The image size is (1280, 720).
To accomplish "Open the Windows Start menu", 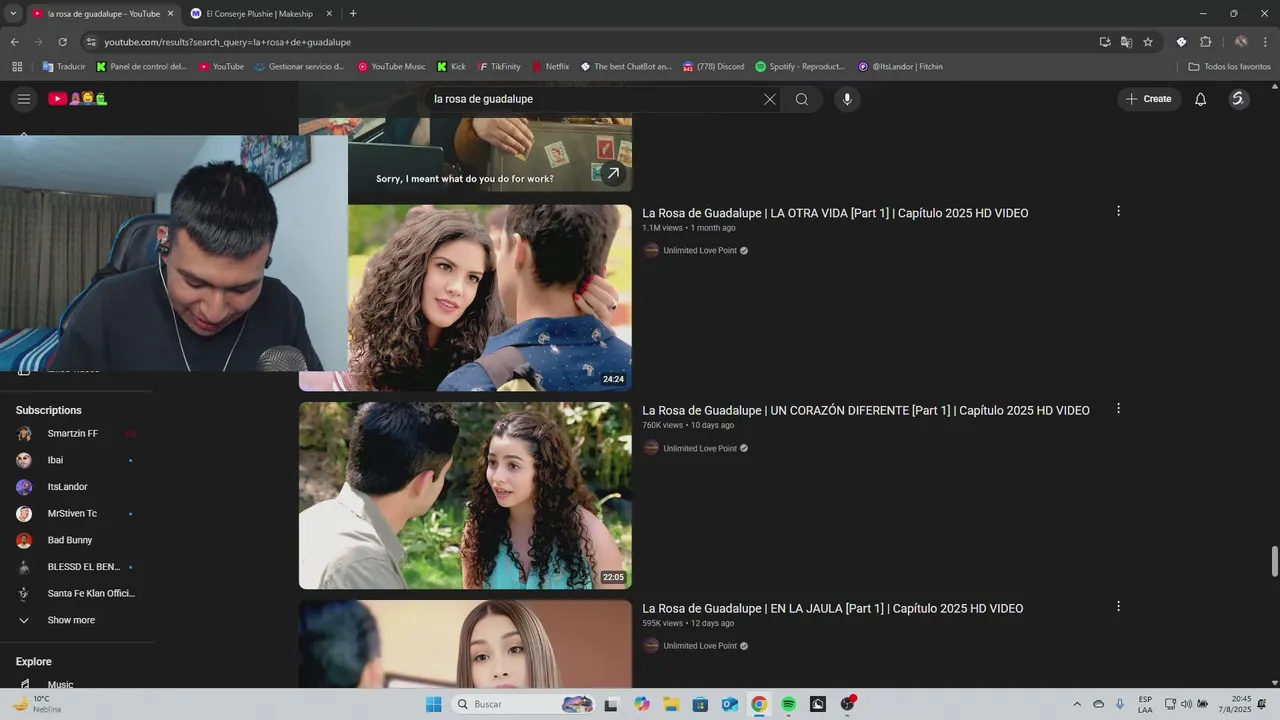I will [x=434, y=704].
